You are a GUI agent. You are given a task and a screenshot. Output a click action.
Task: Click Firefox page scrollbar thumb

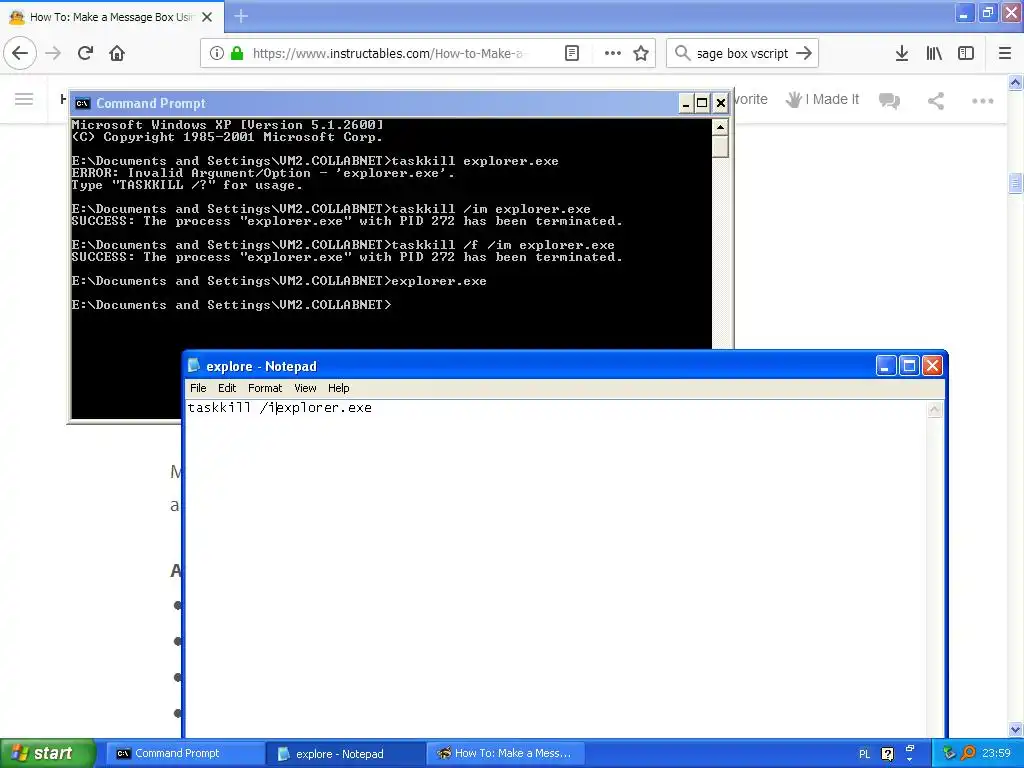pos(1015,184)
